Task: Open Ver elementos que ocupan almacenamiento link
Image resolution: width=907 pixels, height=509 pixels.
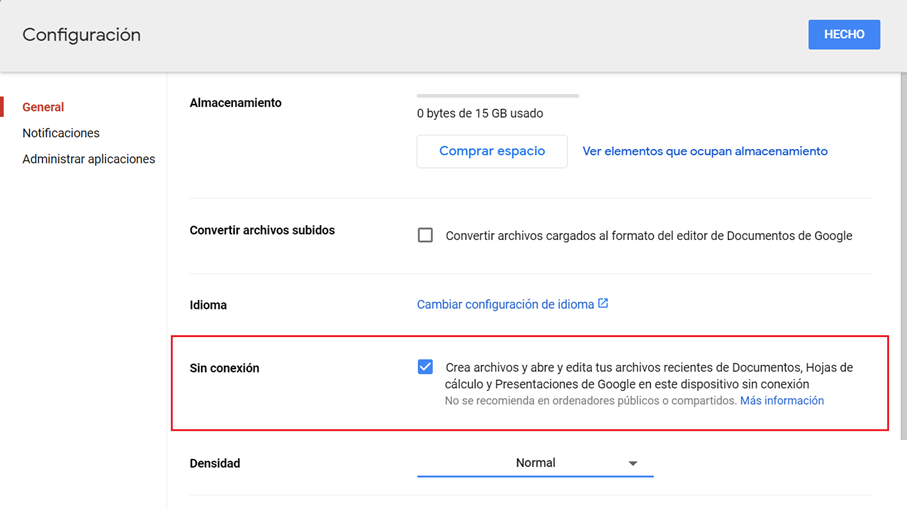Action: pos(705,152)
